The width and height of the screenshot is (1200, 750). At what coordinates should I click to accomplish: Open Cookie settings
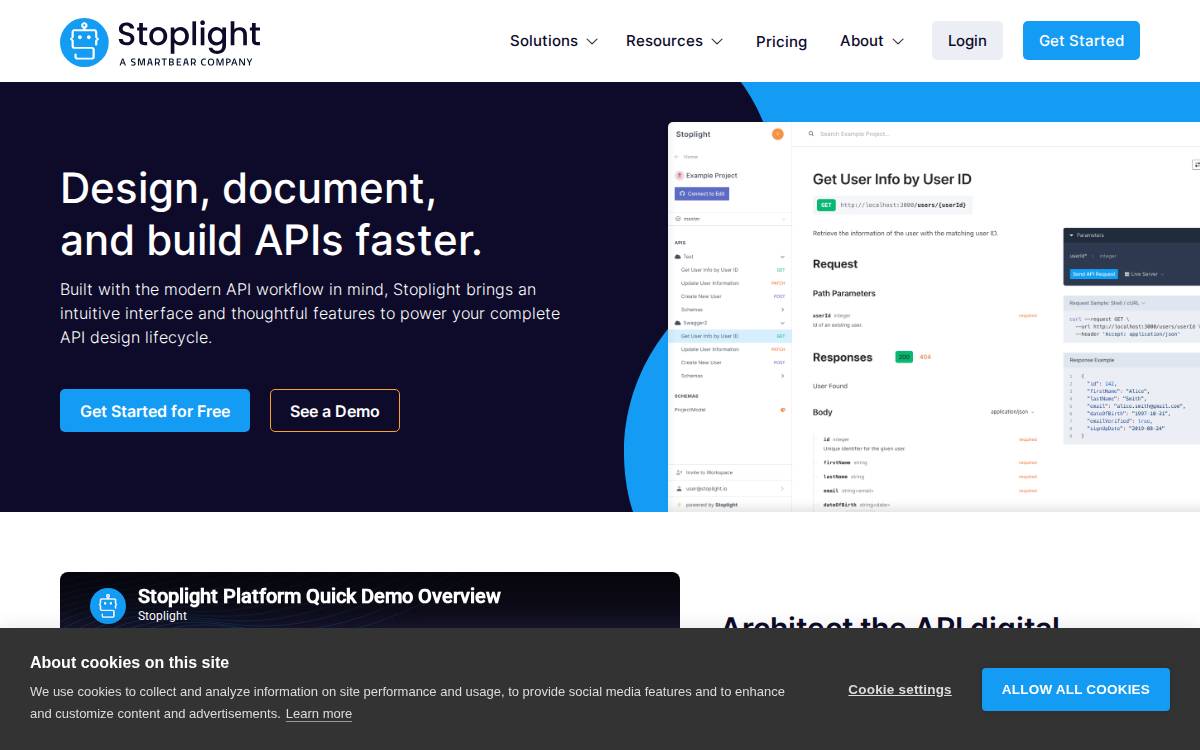click(900, 689)
